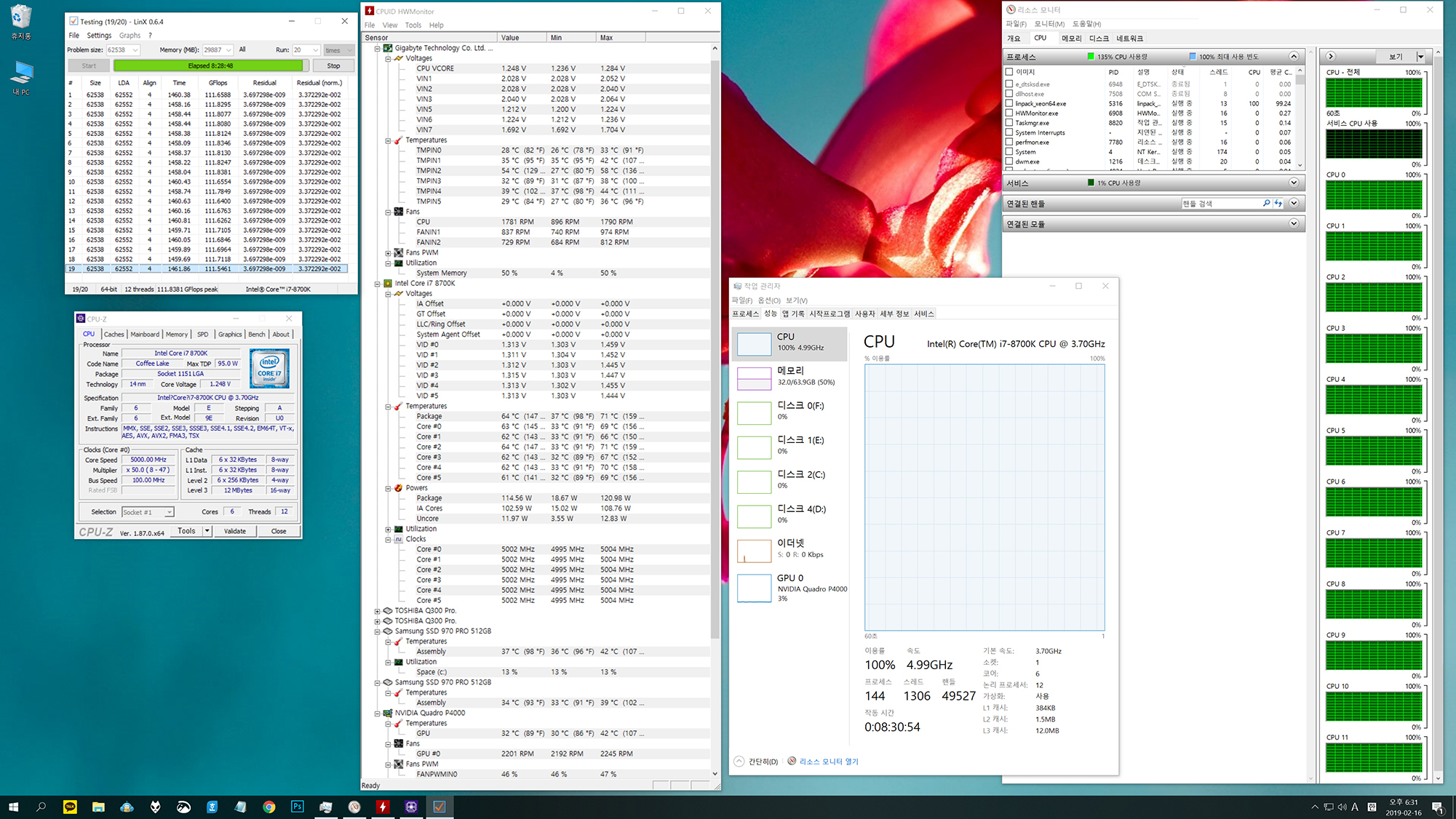Open the Recycle Bin desktop icon
This screenshot has width=1456, height=819.
tap(21, 22)
